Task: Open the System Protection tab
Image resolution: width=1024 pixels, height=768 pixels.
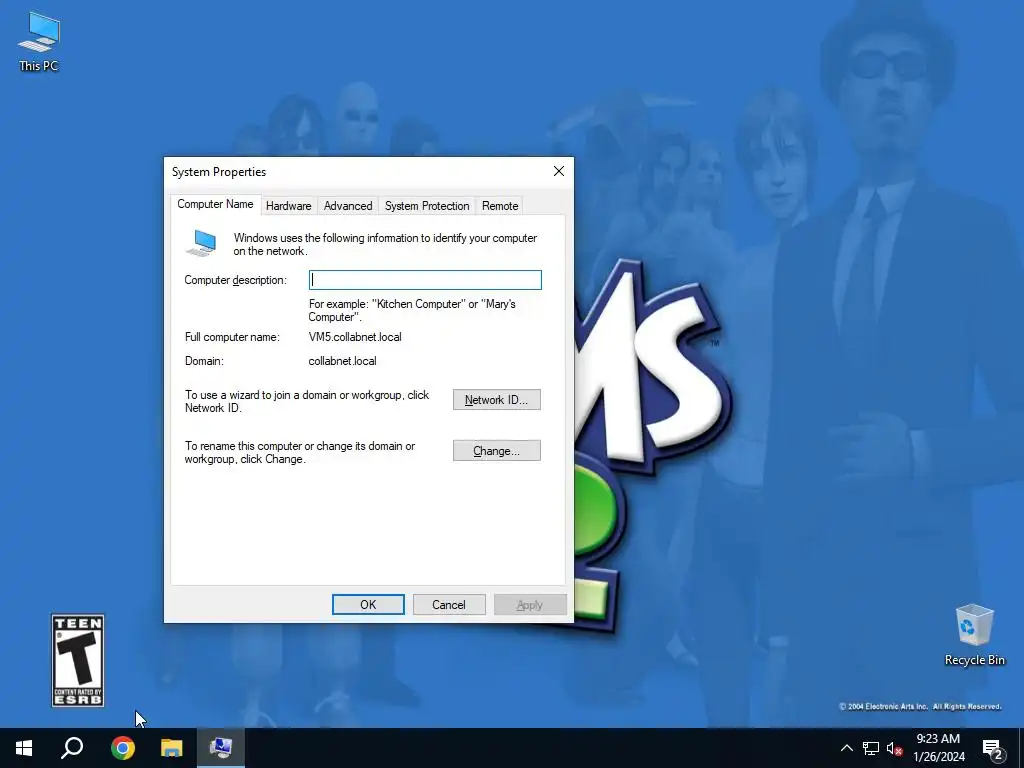Action: pyautogui.click(x=427, y=206)
